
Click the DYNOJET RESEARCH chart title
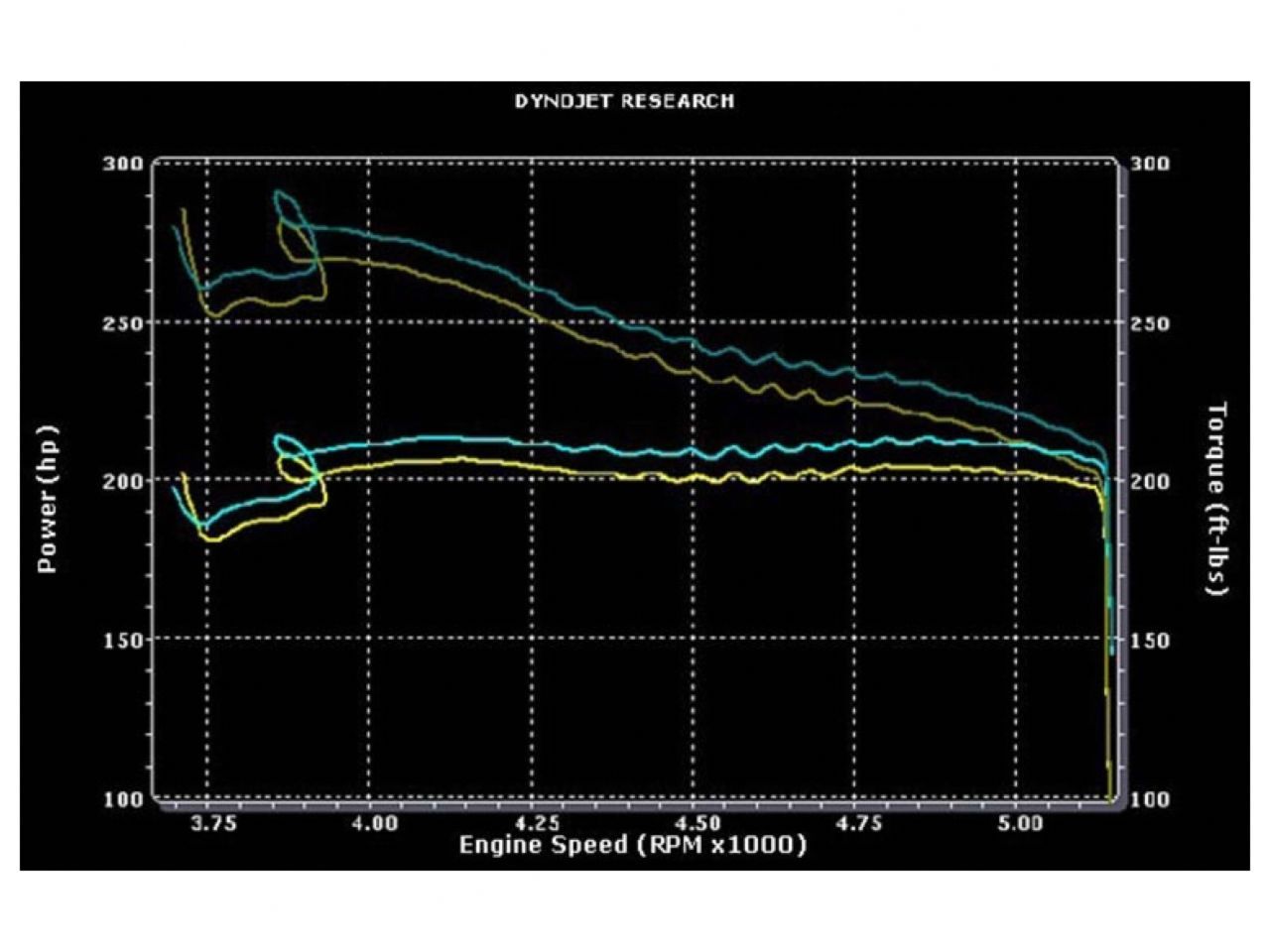[624, 101]
